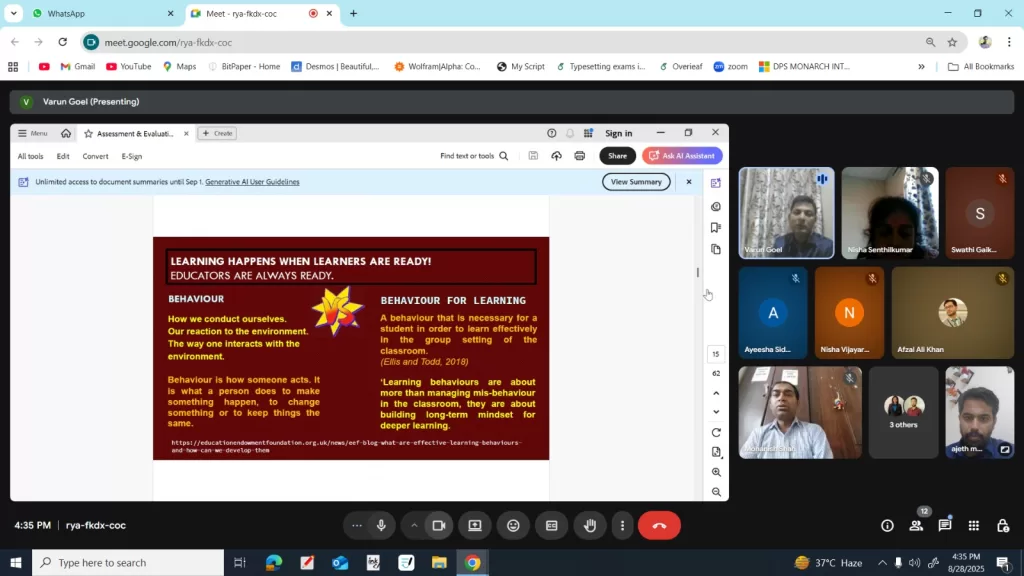Toggle the camera in Meet controls
The width and height of the screenshot is (1024, 576).
(438, 526)
